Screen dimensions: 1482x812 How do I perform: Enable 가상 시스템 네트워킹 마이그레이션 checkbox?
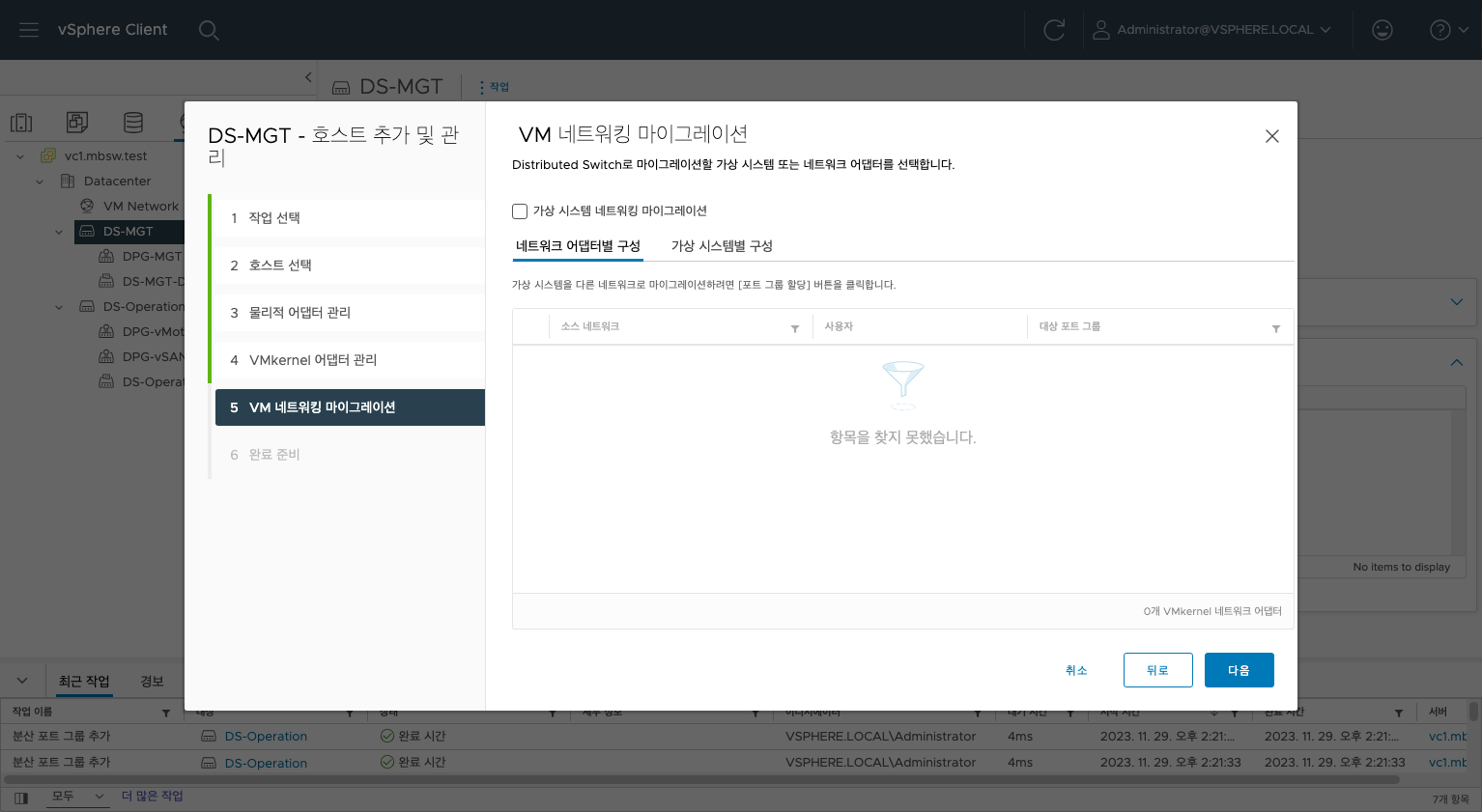[x=520, y=210]
